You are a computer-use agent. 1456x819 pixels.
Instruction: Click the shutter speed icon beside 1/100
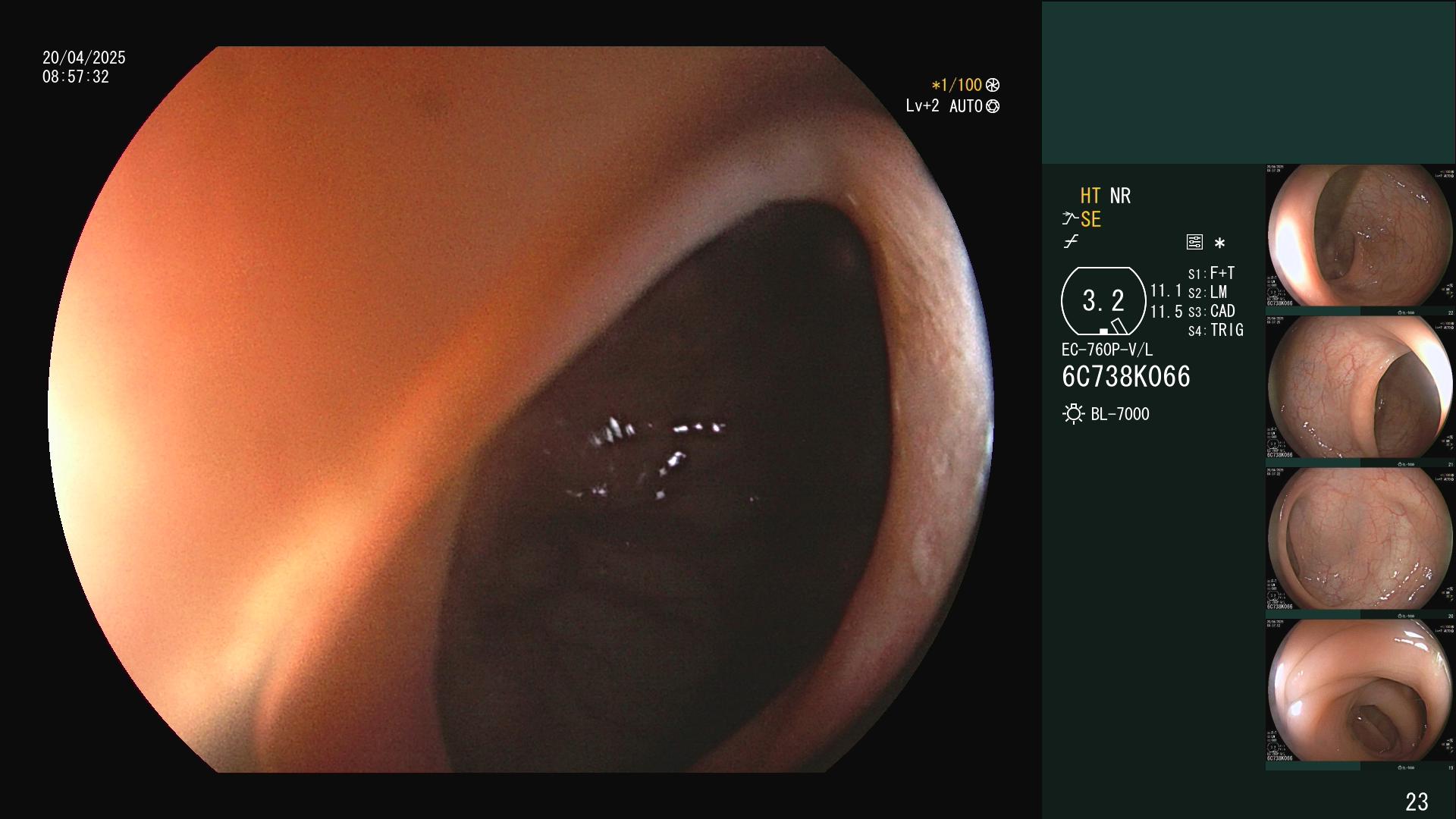993,86
